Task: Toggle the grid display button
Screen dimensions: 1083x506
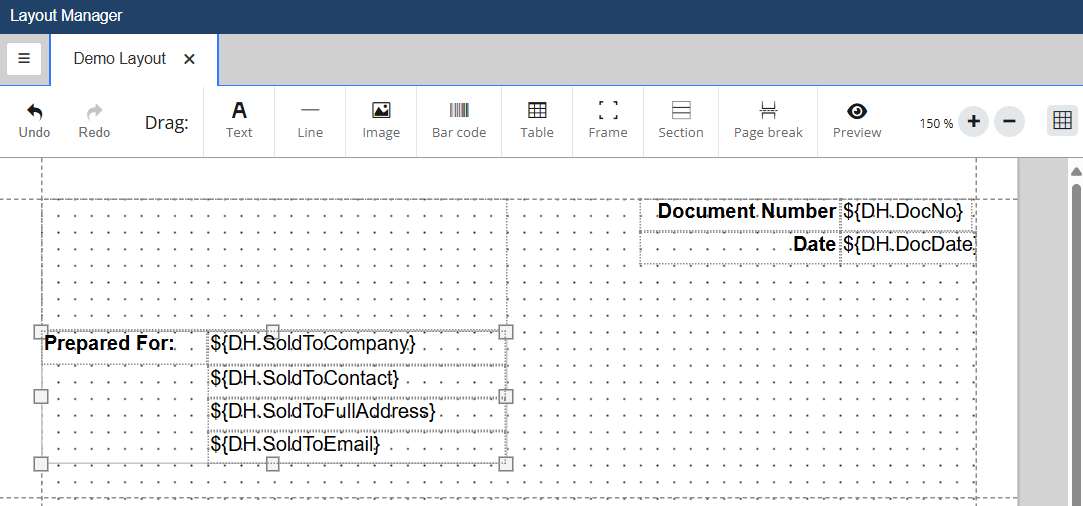Action: click(1061, 121)
